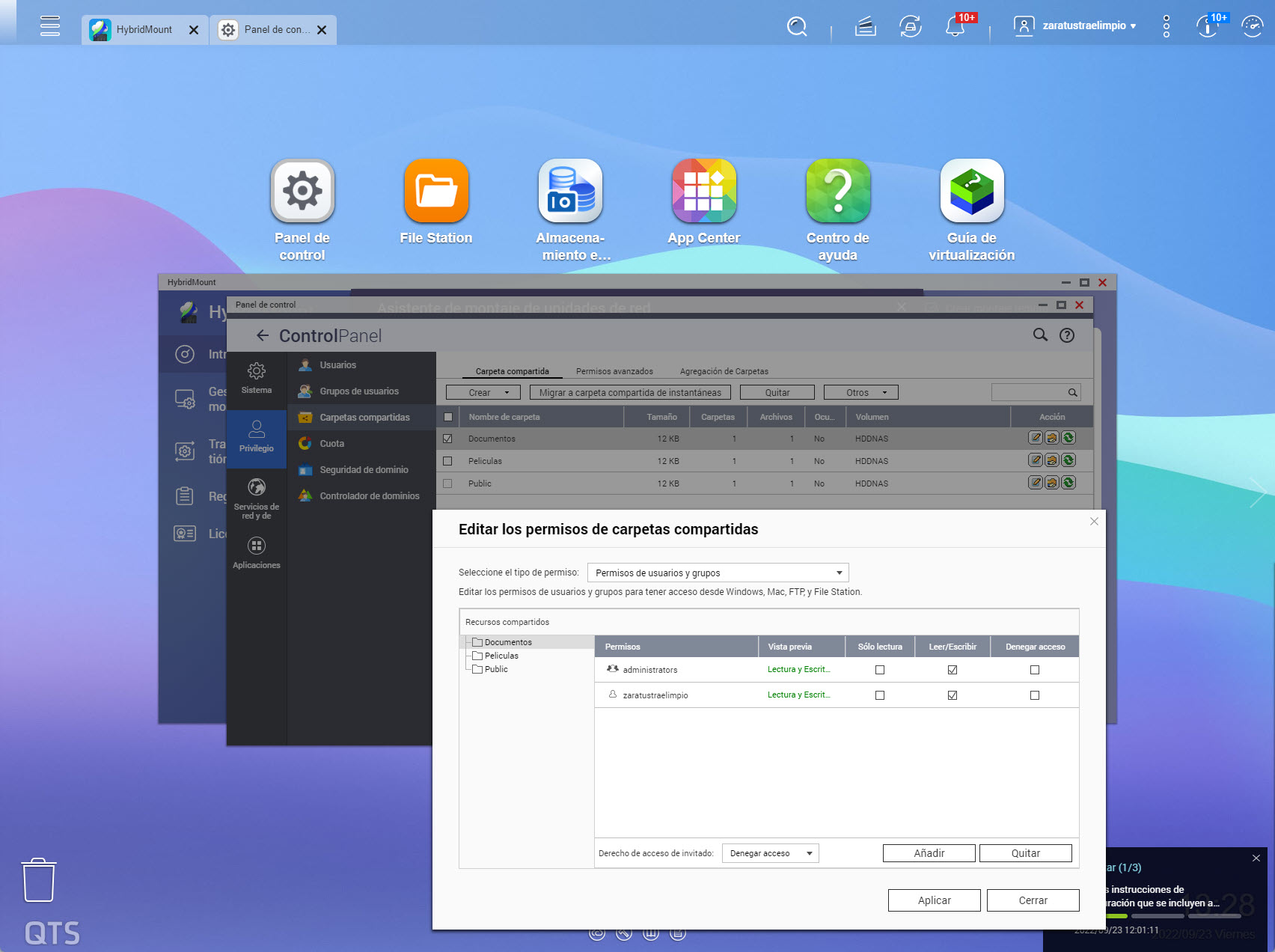Click the Aplicar button
Image resolution: width=1275 pixels, height=952 pixels.
point(934,900)
